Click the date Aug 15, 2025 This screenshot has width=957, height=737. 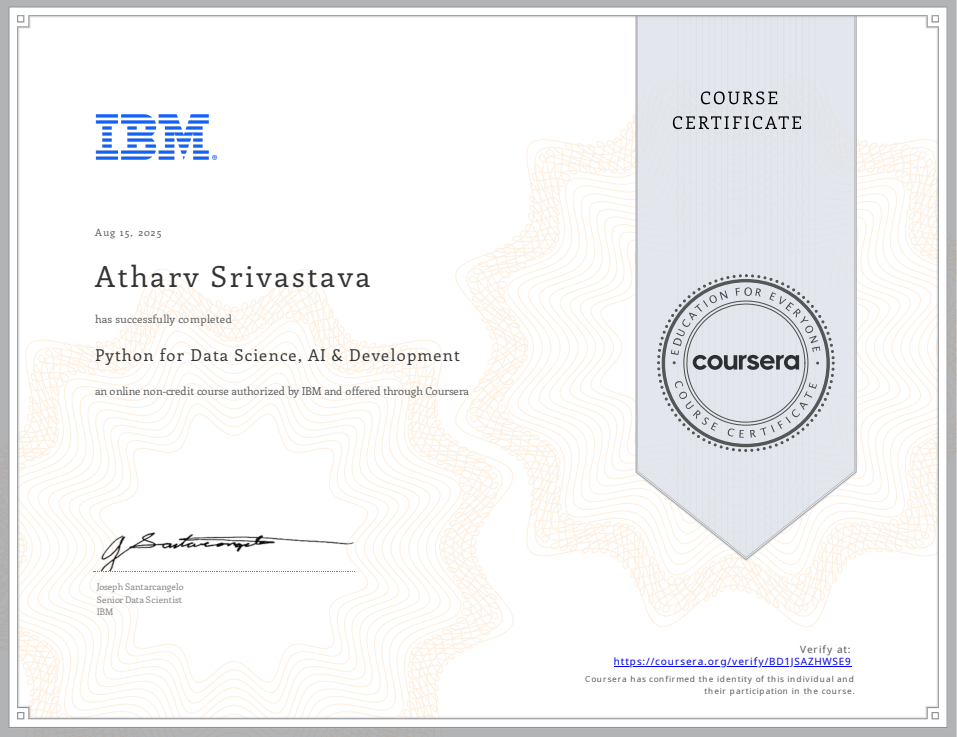pos(126,232)
